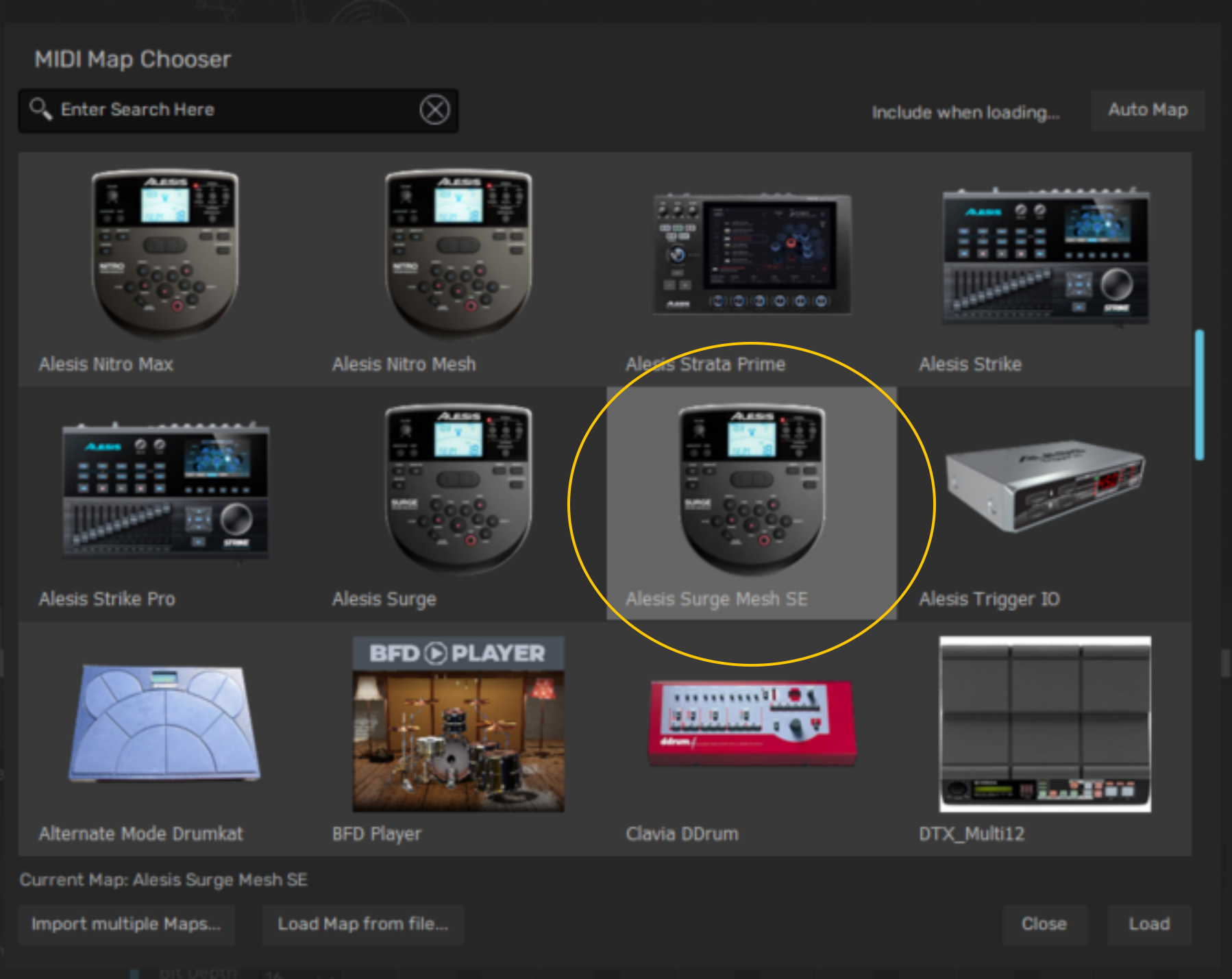Screen dimensions: 1232x979
Task: Click the Alesis Strike Pro label
Action: (107, 599)
